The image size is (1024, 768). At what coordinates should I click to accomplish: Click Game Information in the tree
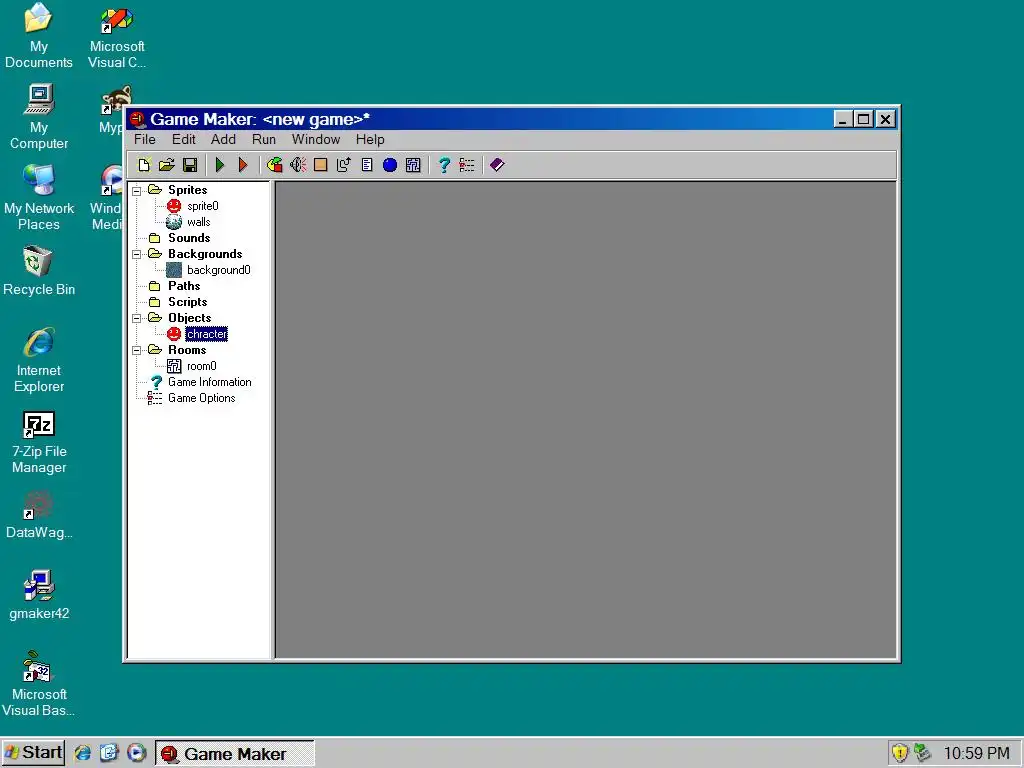click(x=210, y=382)
